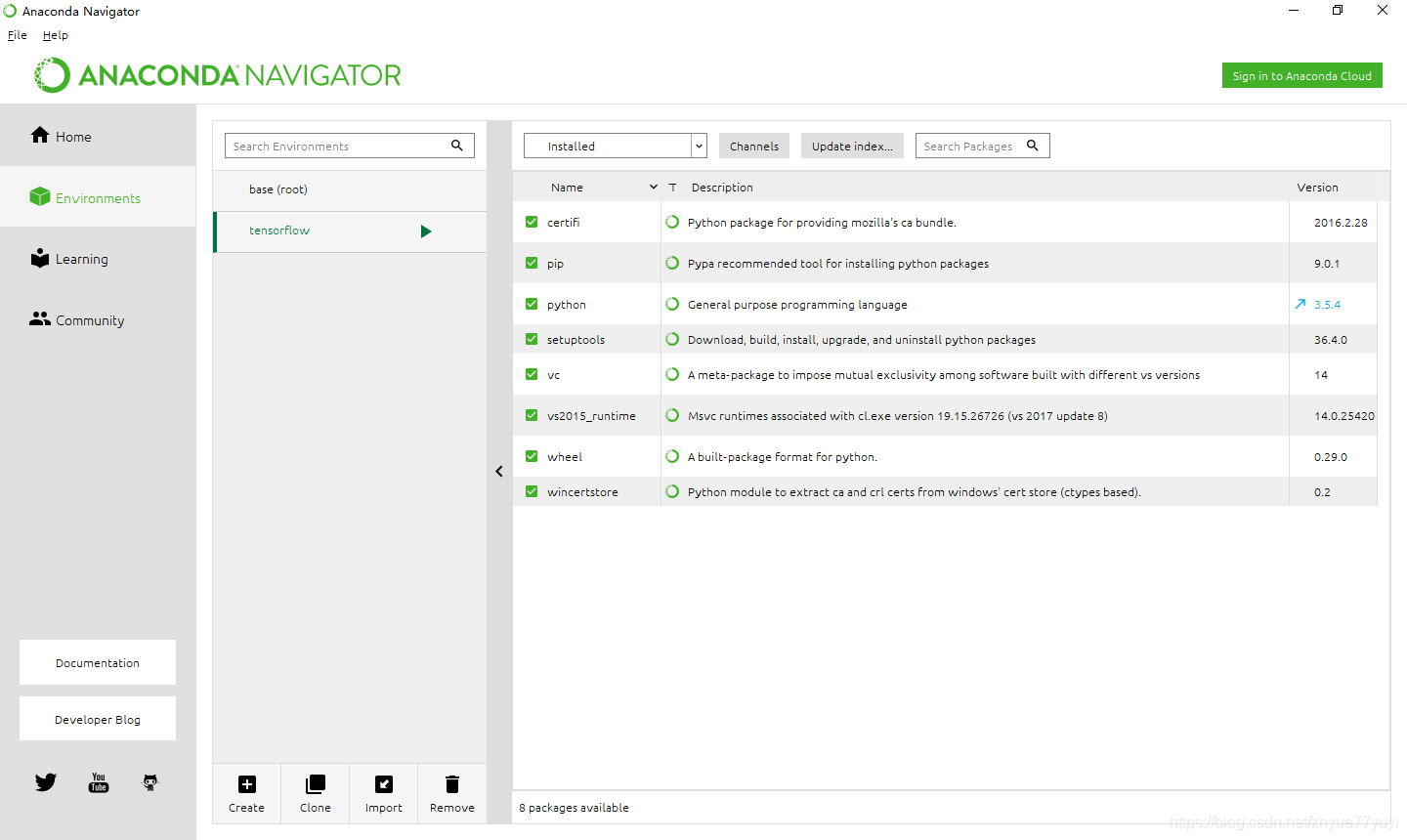Select the tensorflow environment name
Screen dimensions: 1407x840
(x=279, y=231)
